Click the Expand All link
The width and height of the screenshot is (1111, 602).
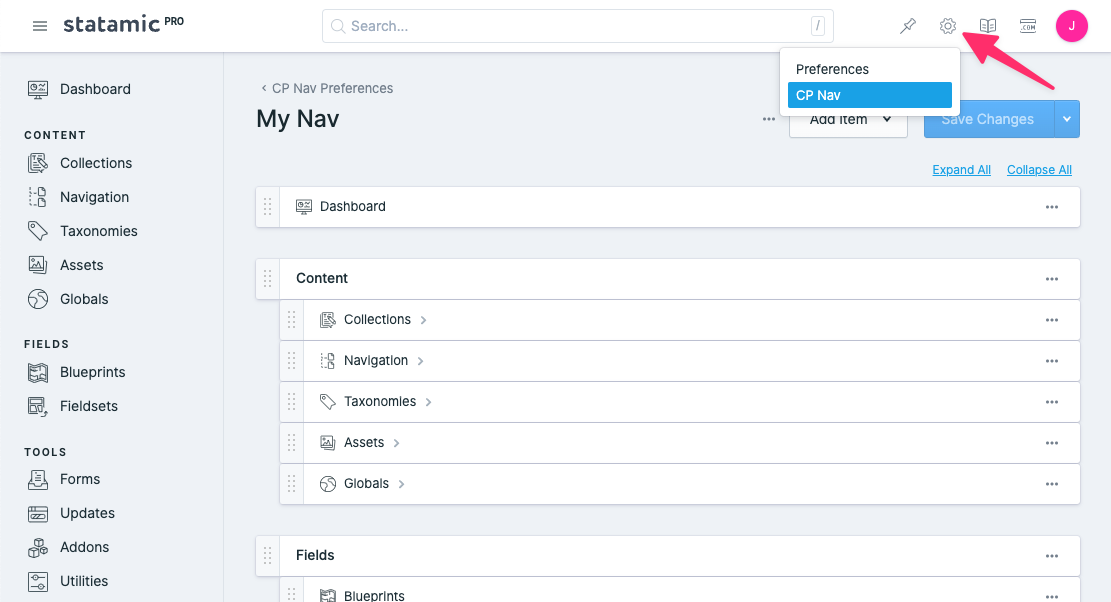pyautogui.click(x=961, y=170)
